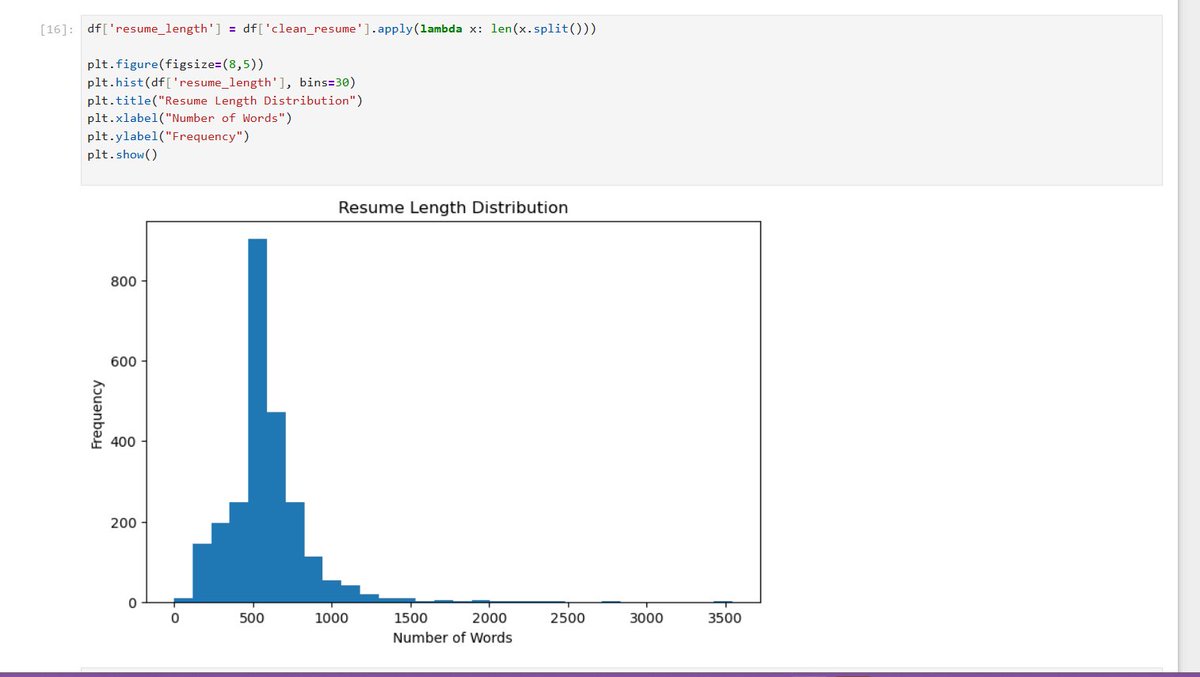Click the 500 x-axis tick label
Viewport: 1200px width, 677px height.
[x=253, y=618]
